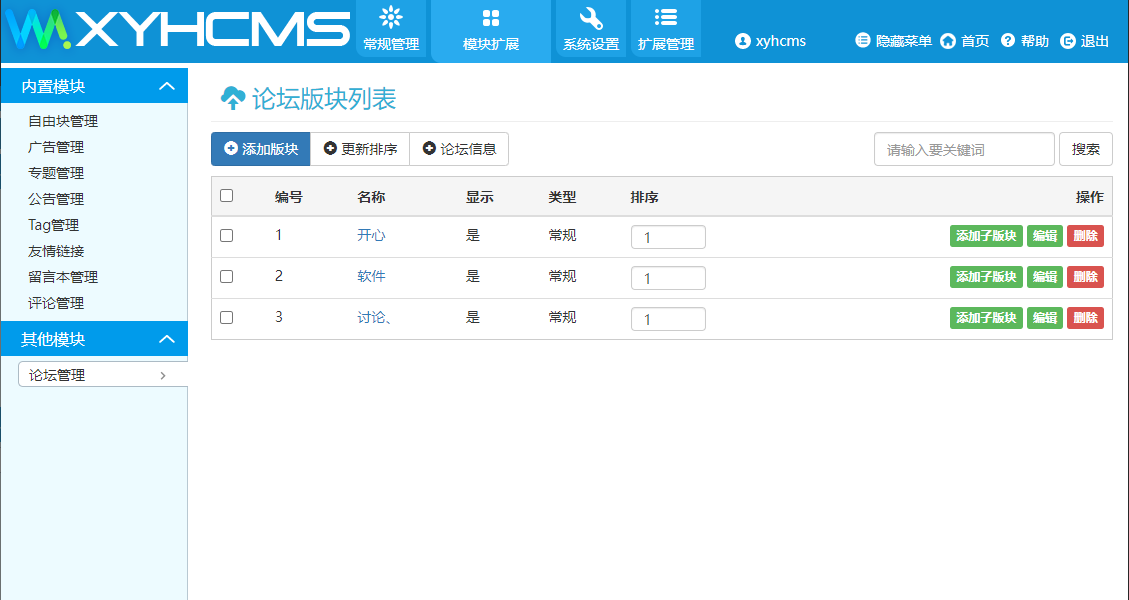
Task: Collapse the 其他模块 sidebar section
Action: (x=167, y=339)
